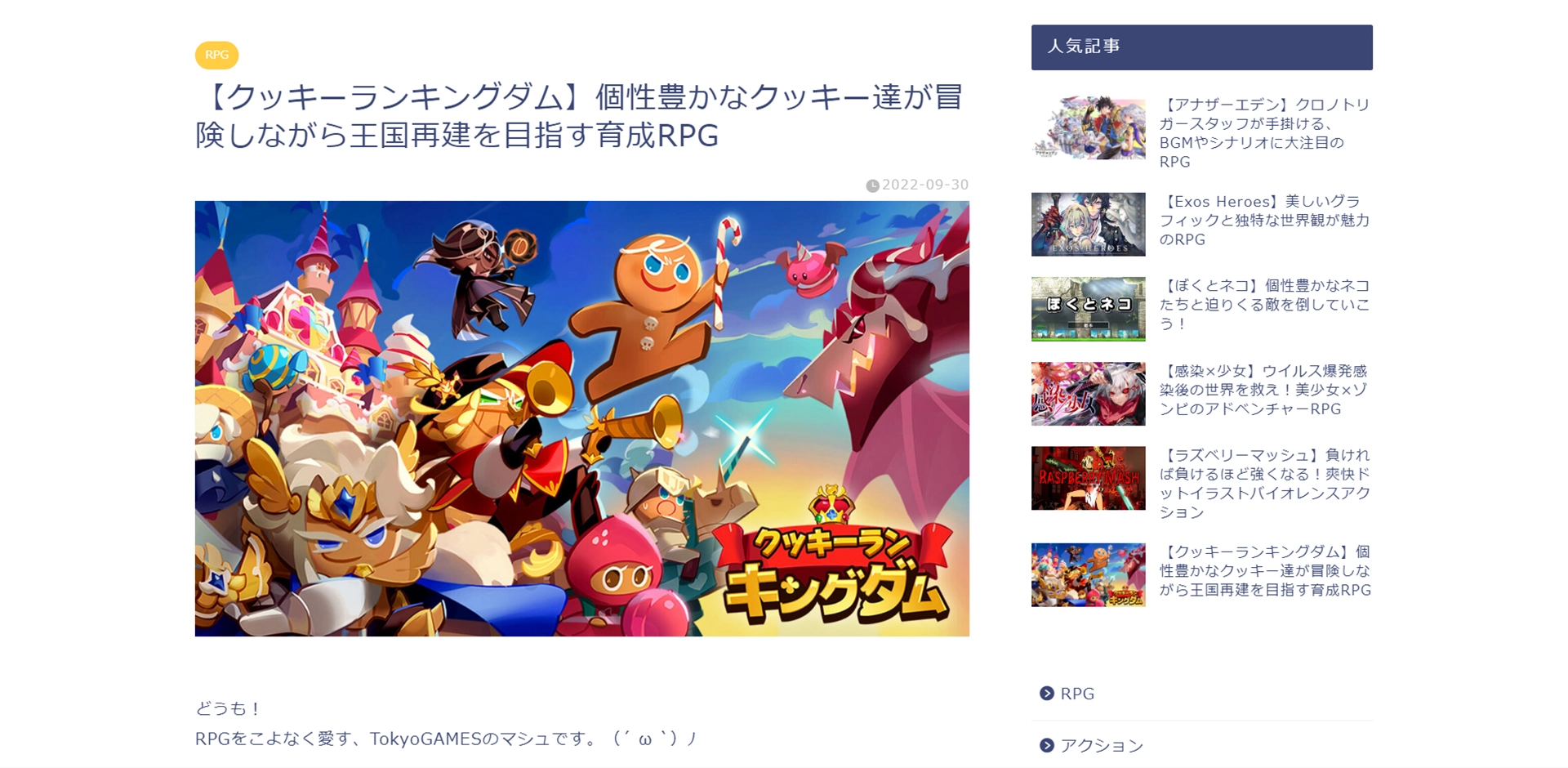This screenshot has height=768, width=1568.
Task: Open the Exos Heroes thumbnail image
Action: point(1088,224)
